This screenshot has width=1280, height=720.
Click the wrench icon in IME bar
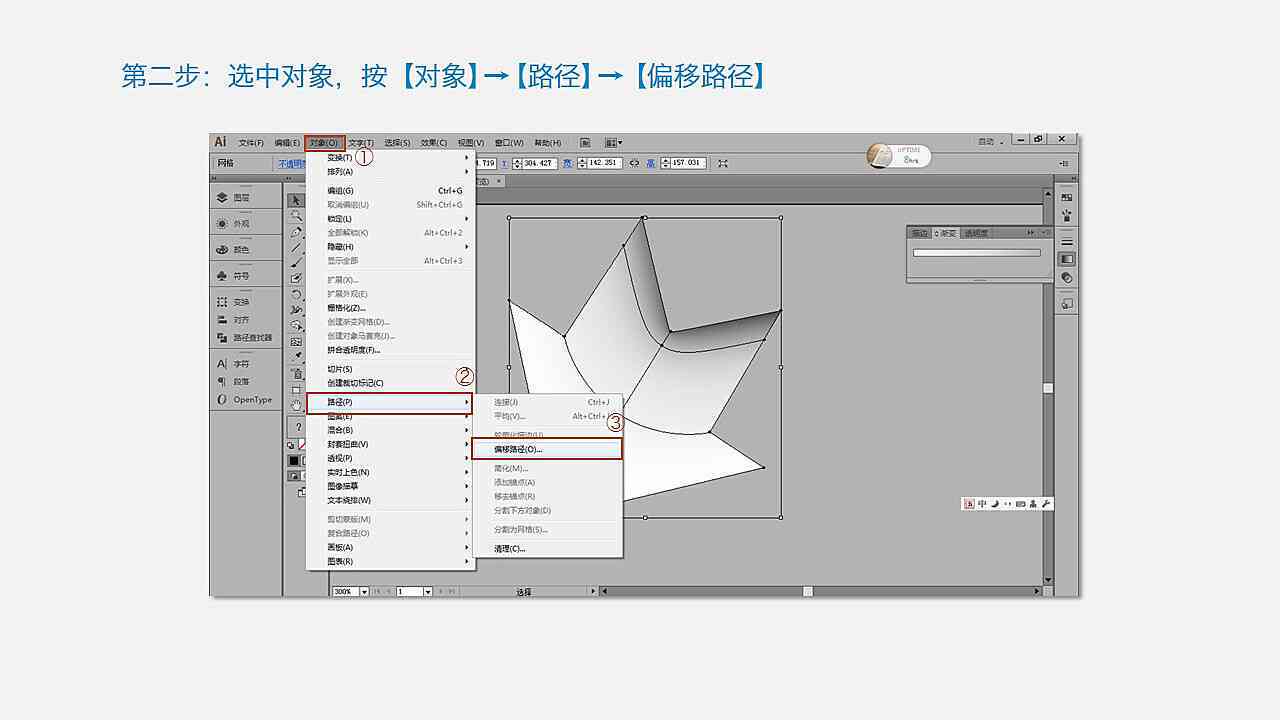pyautogui.click(x=1046, y=504)
